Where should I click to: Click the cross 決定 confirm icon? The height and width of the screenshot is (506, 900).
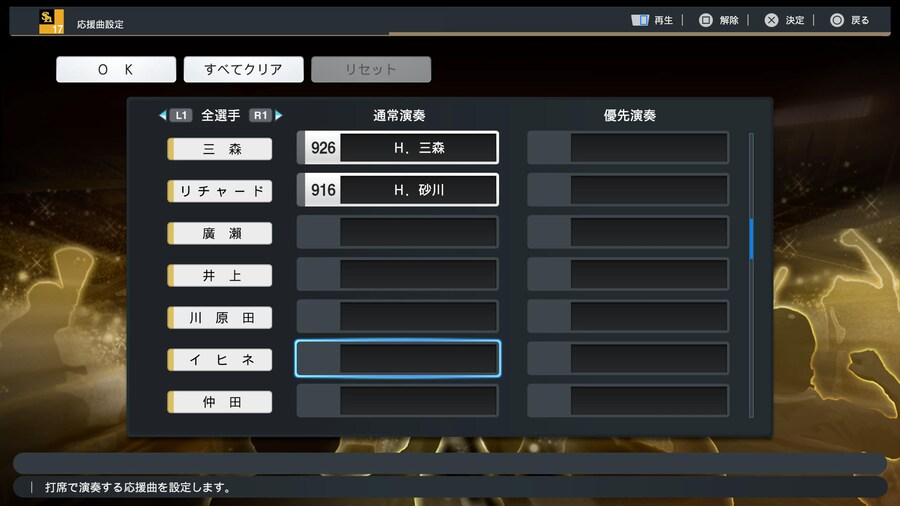771,20
